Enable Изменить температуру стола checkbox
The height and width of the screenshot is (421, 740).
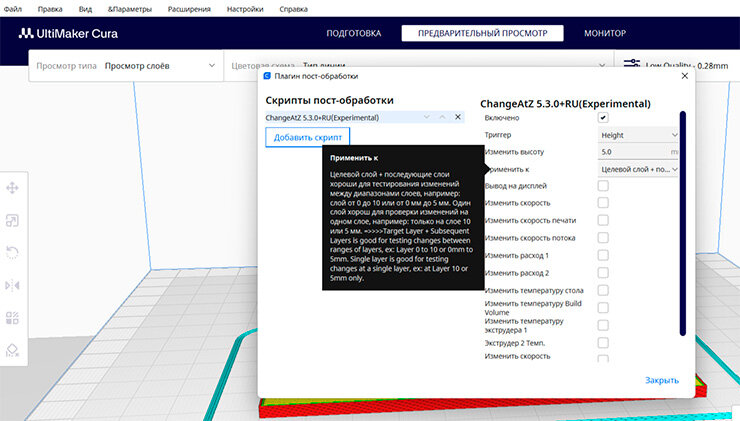point(603,290)
